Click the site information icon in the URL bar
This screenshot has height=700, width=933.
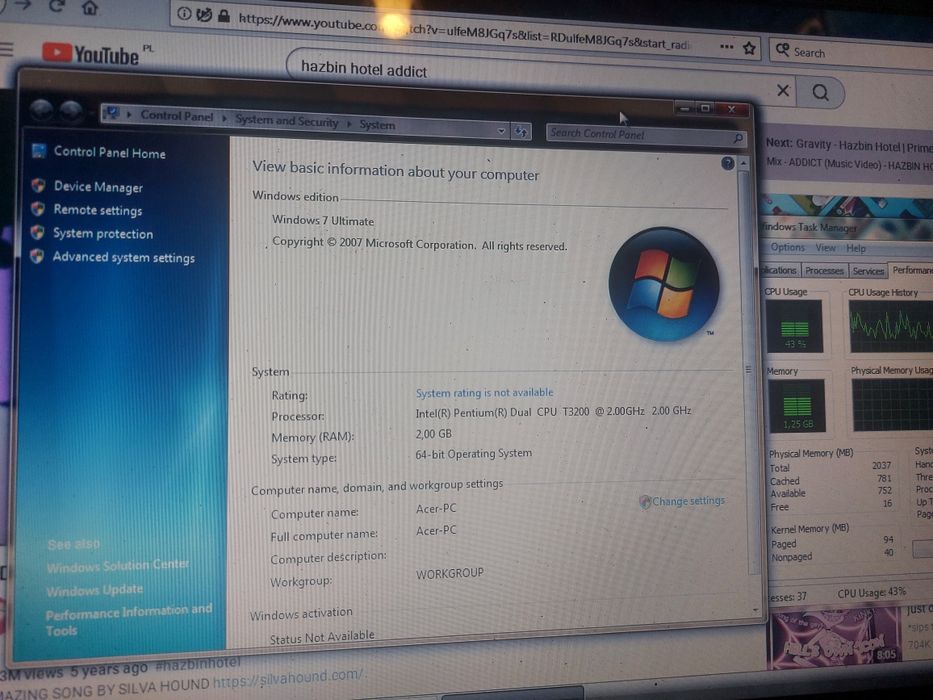[184, 13]
